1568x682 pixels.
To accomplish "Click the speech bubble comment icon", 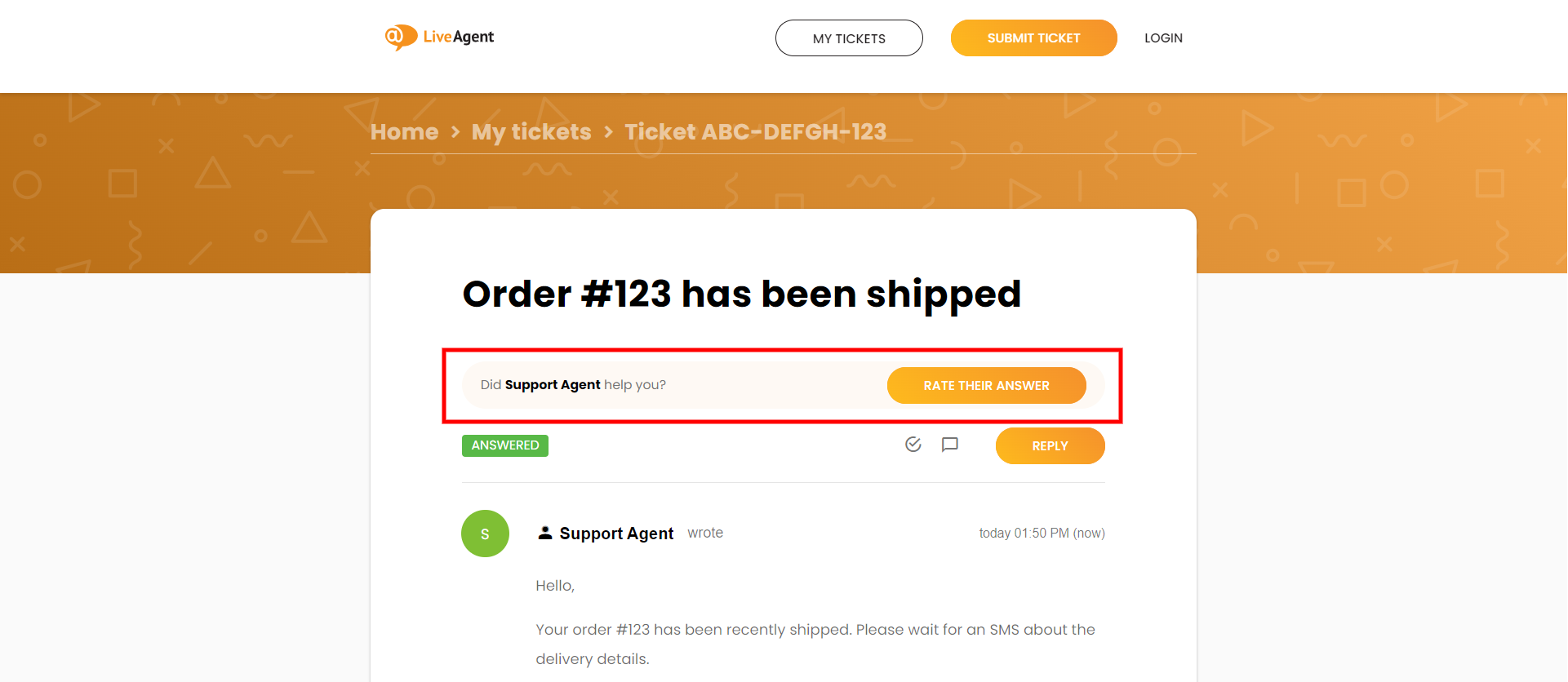I will tap(949, 445).
